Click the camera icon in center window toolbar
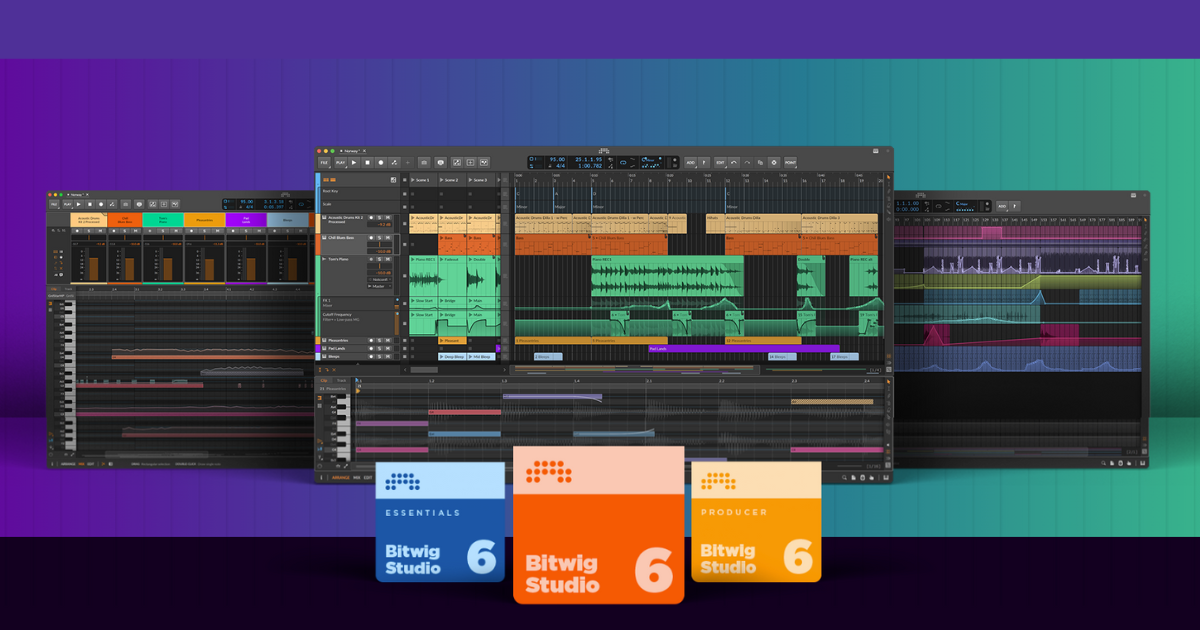The image size is (1200, 630). (x=424, y=162)
